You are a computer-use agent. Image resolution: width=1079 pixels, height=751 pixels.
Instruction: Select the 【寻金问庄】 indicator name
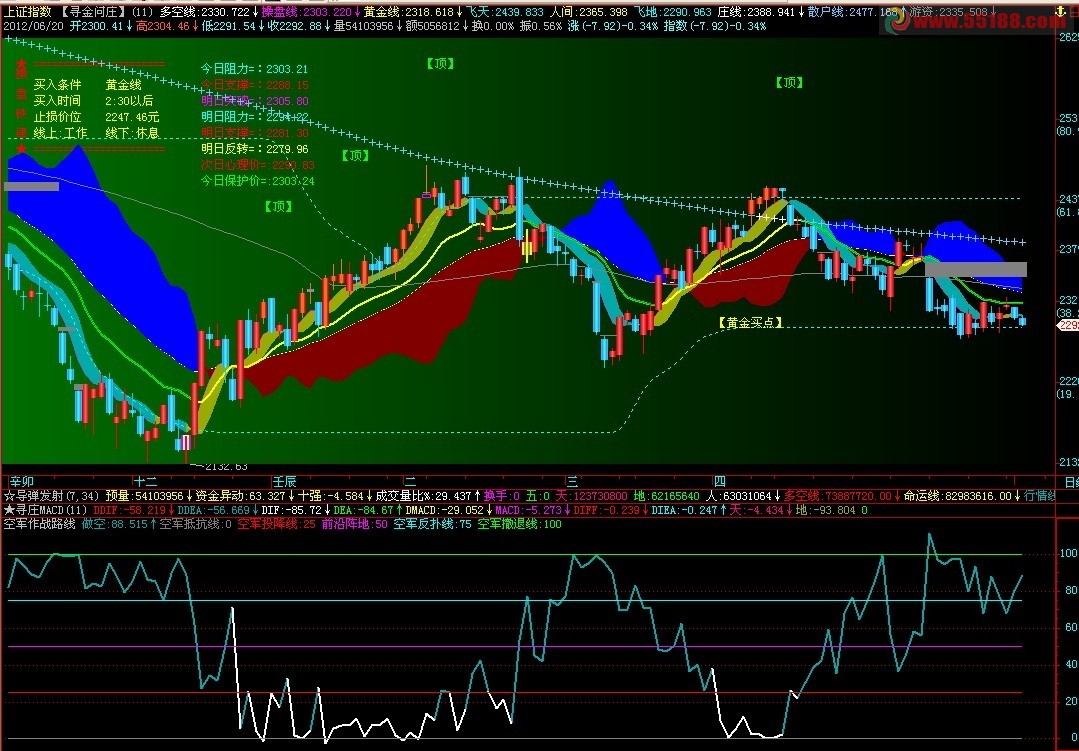92,12
